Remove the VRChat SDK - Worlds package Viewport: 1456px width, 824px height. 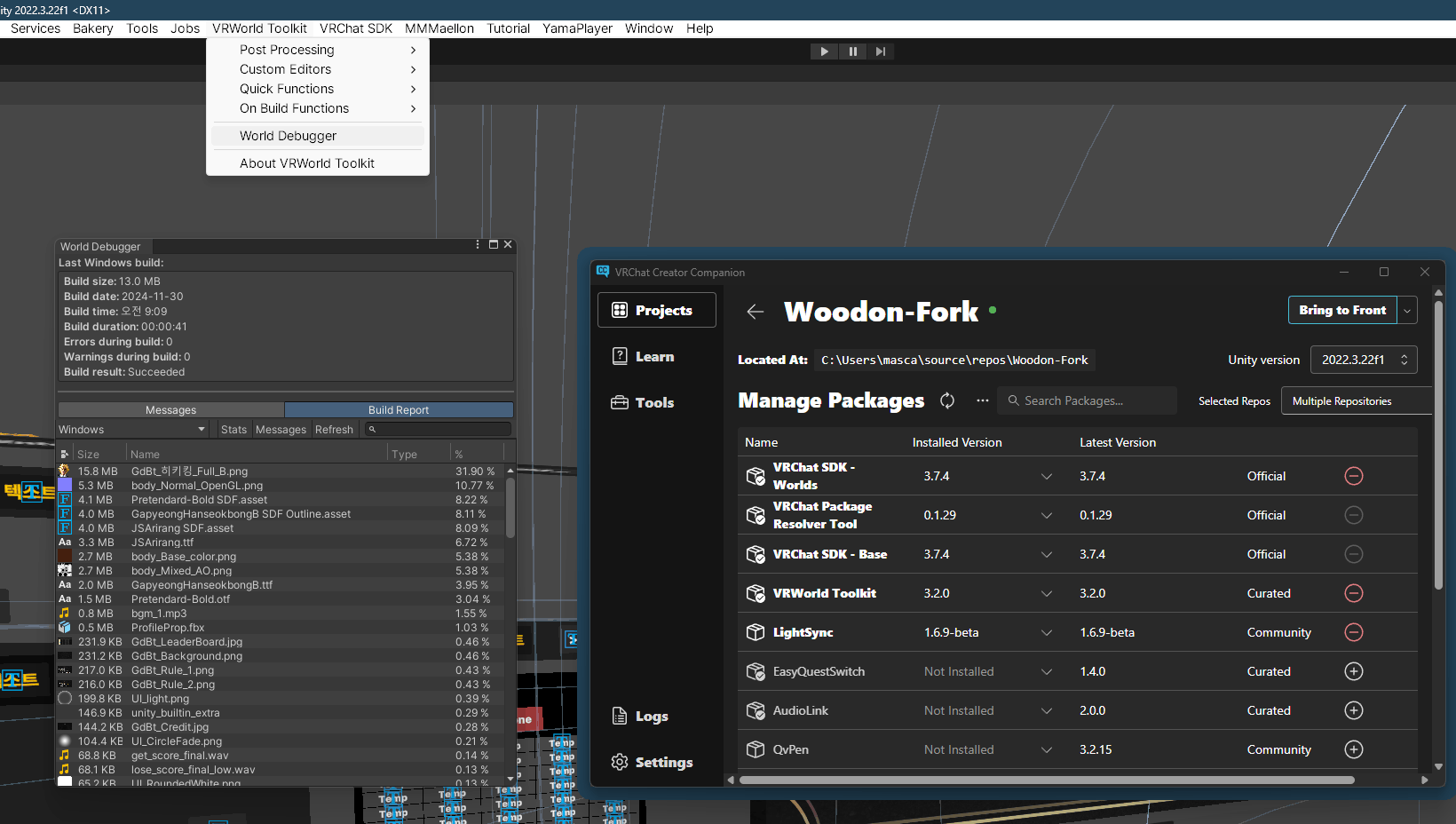pyautogui.click(x=1354, y=476)
